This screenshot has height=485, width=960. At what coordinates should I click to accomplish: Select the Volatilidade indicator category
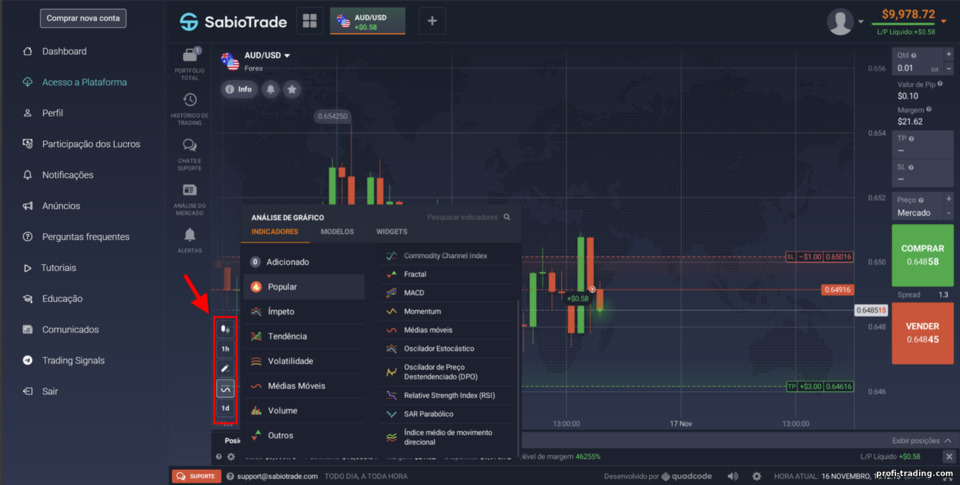(x=304, y=361)
